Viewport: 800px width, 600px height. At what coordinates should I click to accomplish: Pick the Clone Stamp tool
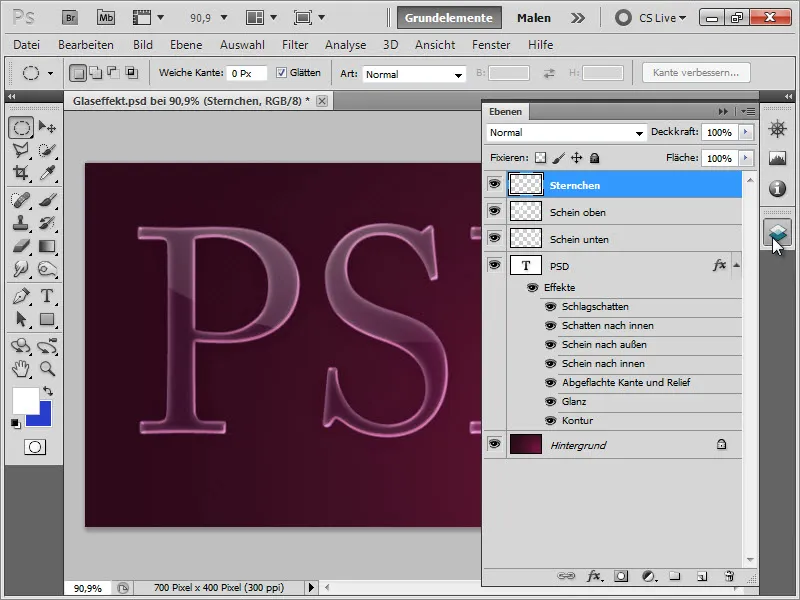(21, 223)
